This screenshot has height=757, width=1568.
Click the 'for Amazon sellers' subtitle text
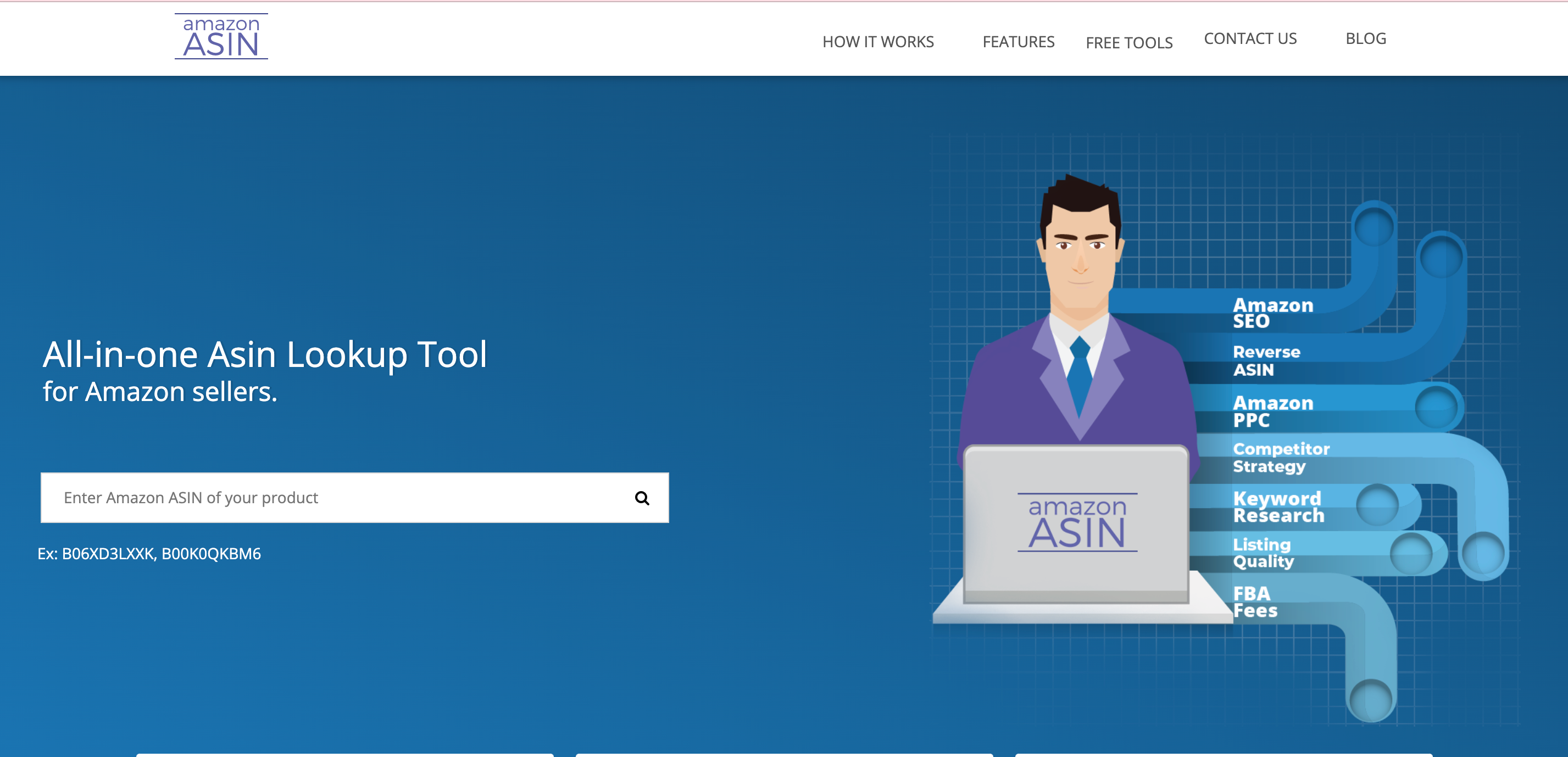[160, 392]
